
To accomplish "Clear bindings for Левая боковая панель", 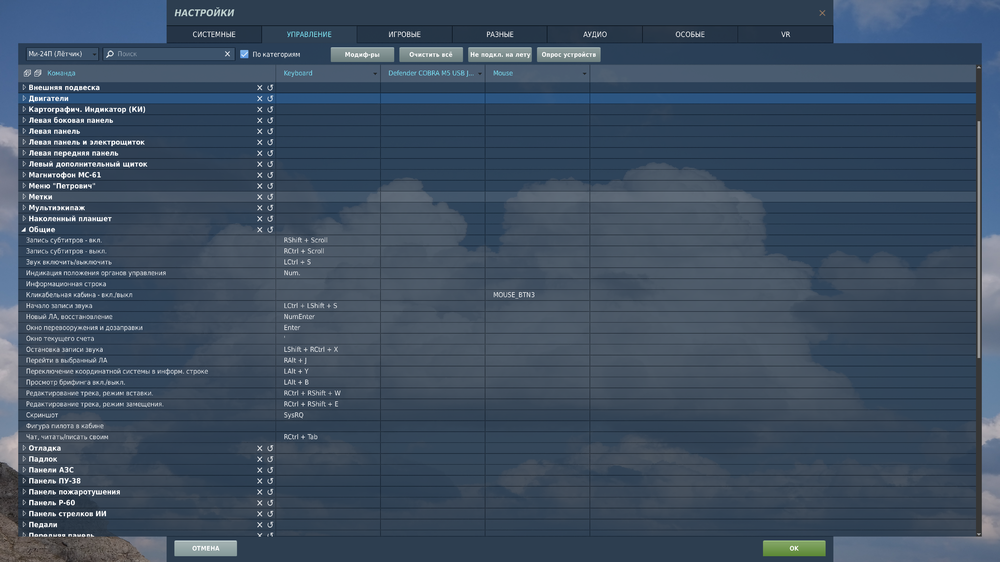I will click(260, 120).
